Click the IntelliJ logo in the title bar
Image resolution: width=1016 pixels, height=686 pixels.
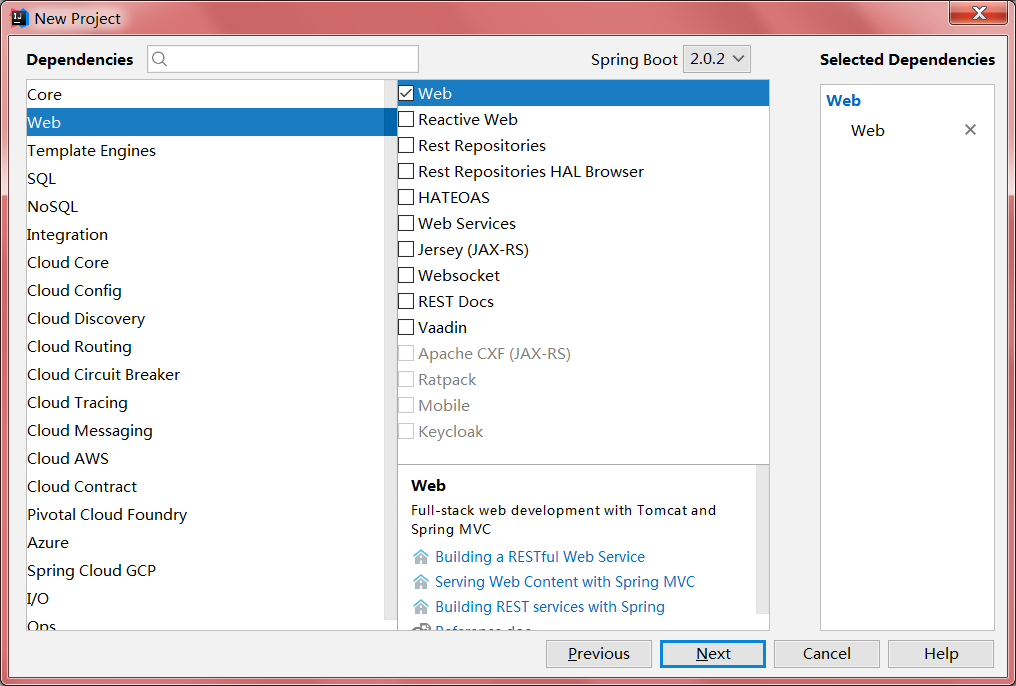[x=19, y=18]
